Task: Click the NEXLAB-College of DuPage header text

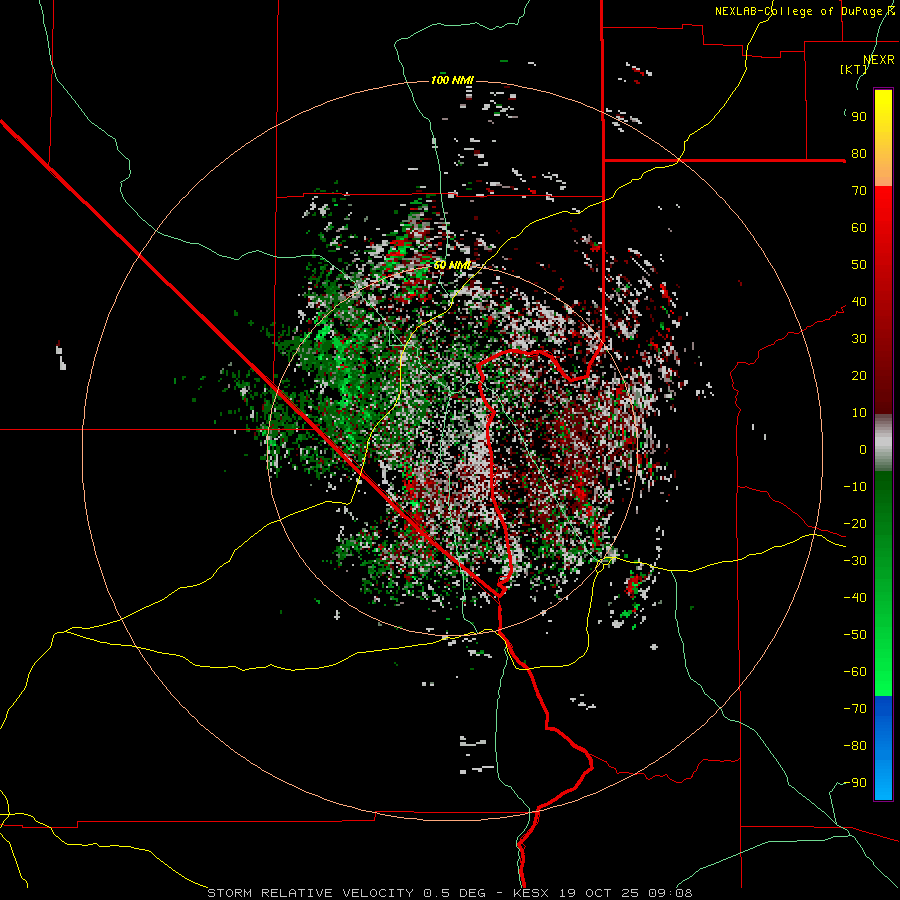Action: pos(804,11)
